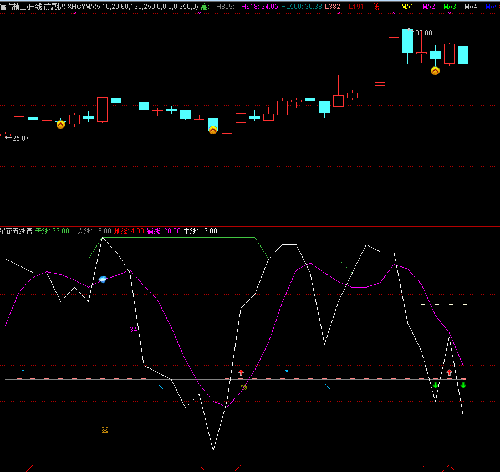
Task: Click the gold coin marker below the lowest cyan candle
Action: pyautogui.click(x=213, y=130)
